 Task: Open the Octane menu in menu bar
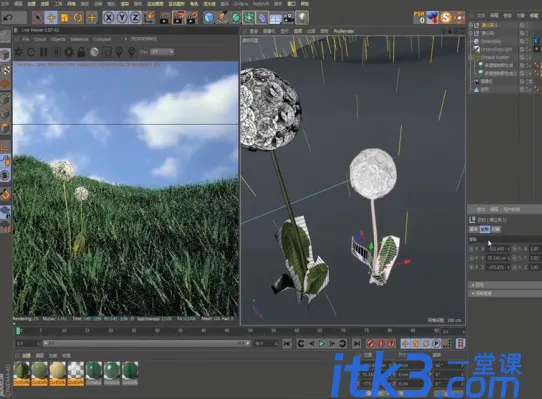241,4
